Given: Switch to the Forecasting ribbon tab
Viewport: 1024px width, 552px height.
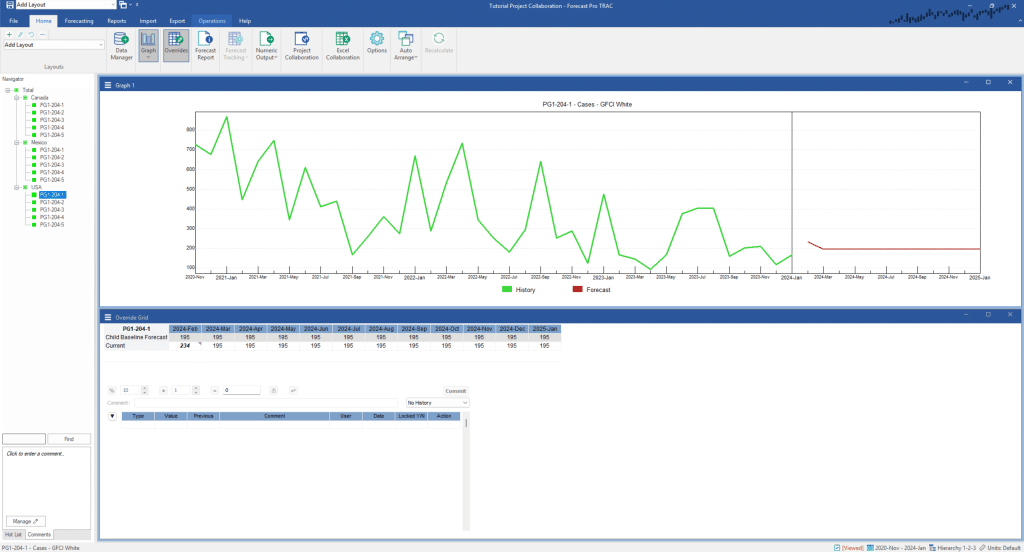Looking at the screenshot, I should 79,20.
